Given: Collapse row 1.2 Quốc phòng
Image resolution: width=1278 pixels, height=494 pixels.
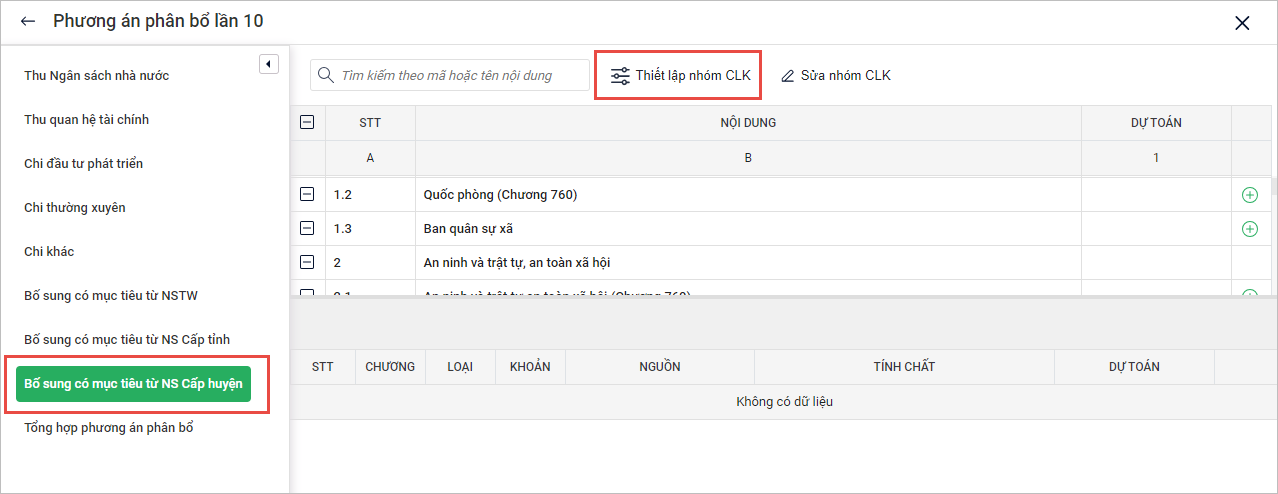Looking at the screenshot, I should pos(307,195).
